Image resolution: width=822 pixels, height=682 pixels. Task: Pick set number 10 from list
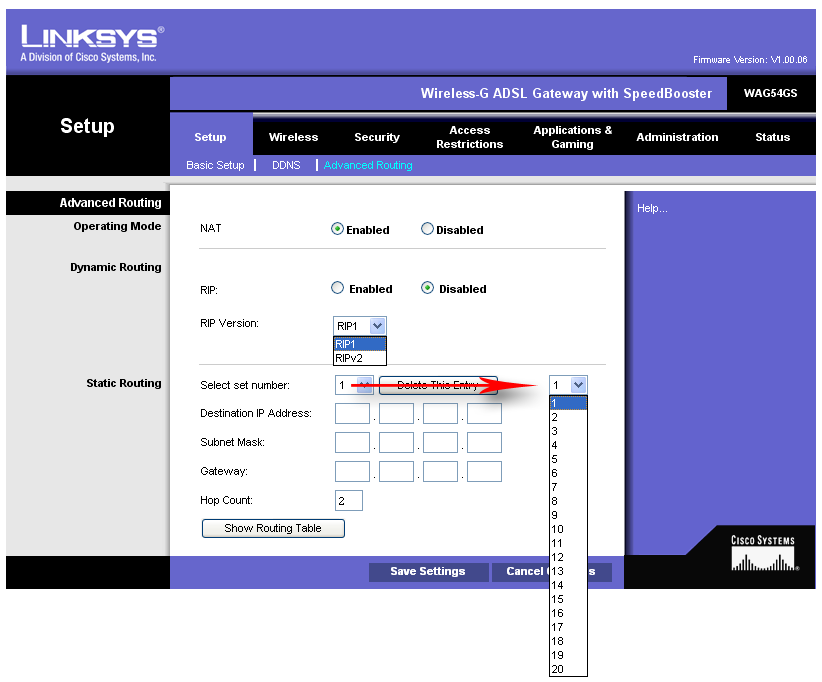point(568,529)
